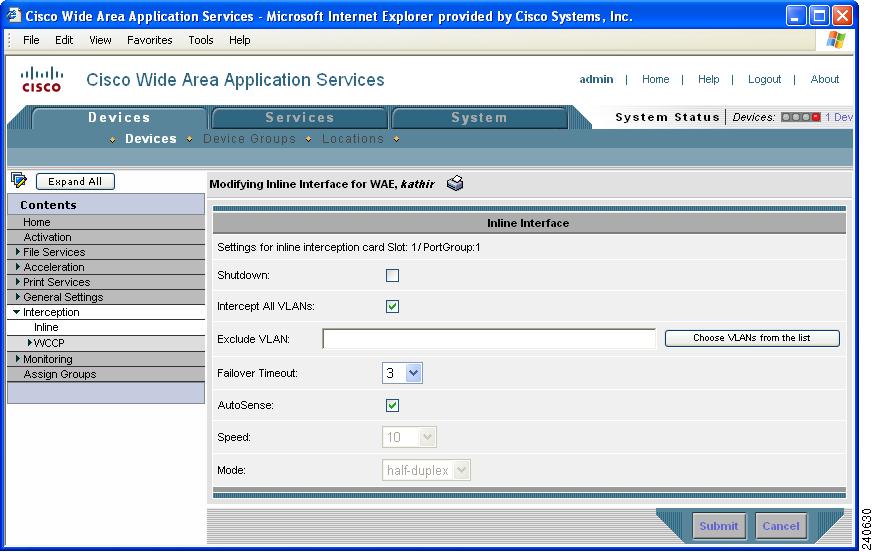Click the Cisco logo
This screenshot has width=874, height=552.
pyautogui.click(x=41, y=79)
